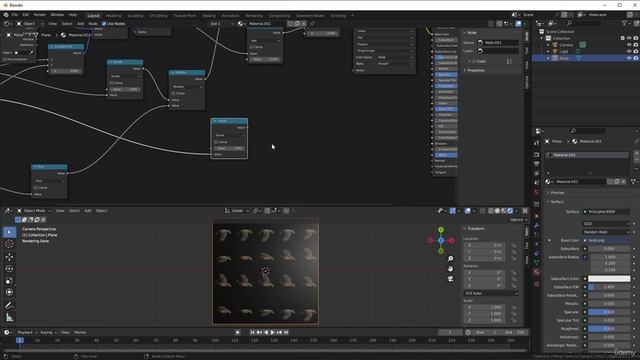Open the File menu
The image size is (640, 360).
click(15, 15)
